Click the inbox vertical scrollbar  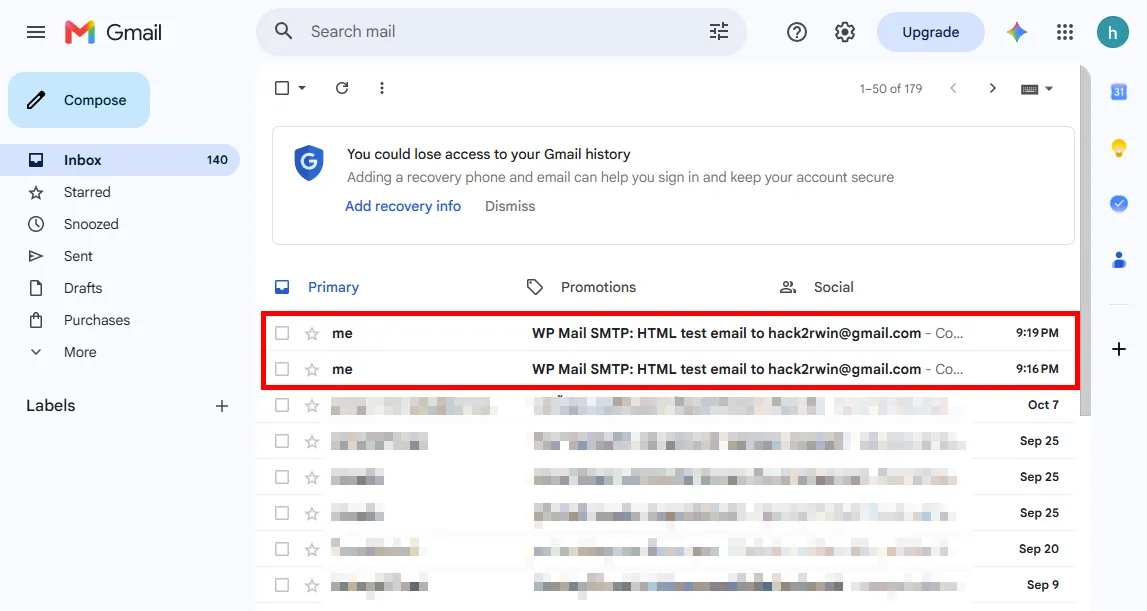(1085, 241)
